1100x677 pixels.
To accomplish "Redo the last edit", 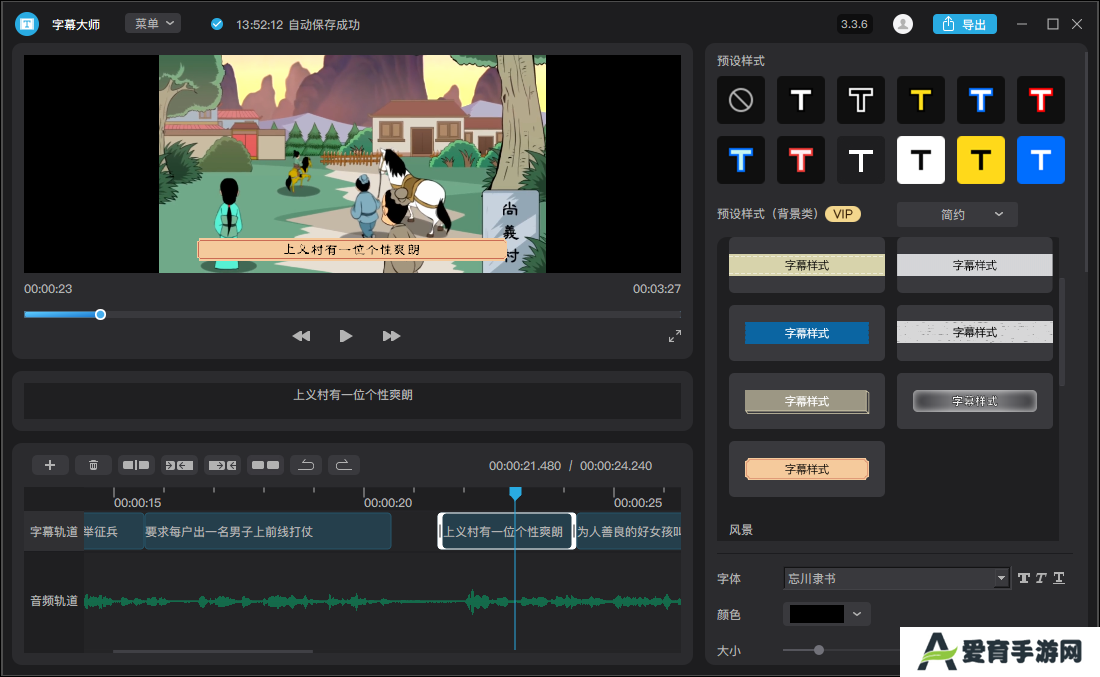I will [343, 465].
